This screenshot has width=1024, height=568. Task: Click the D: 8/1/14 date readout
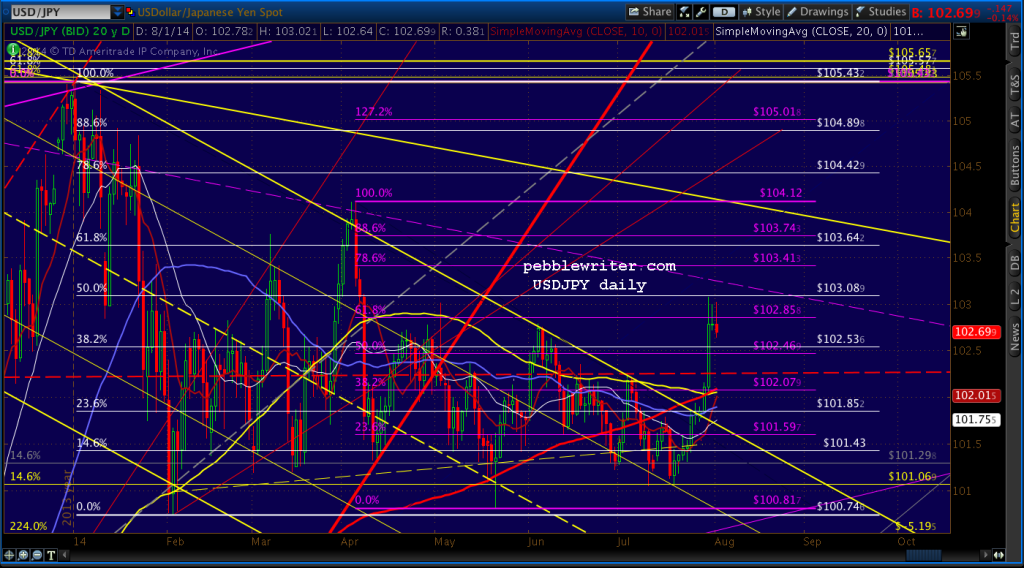click(163, 31)
